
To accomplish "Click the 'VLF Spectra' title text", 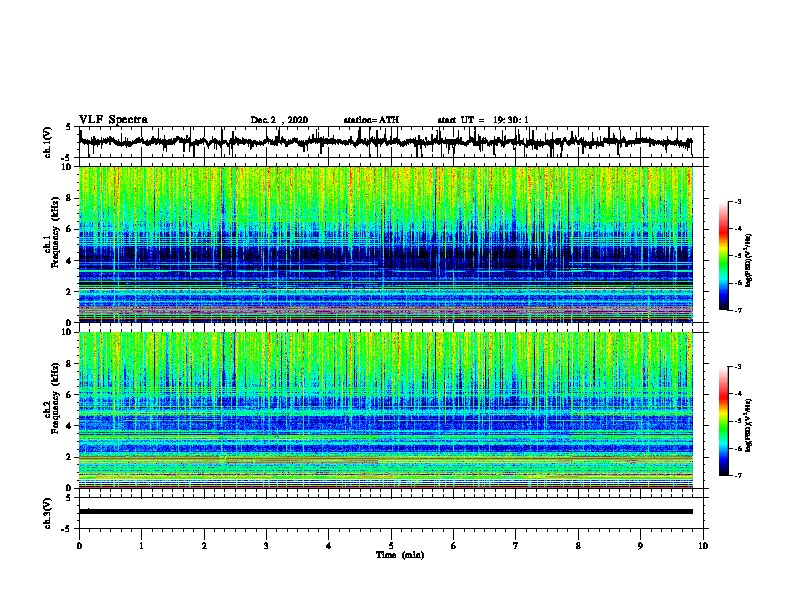I will 113,120.
